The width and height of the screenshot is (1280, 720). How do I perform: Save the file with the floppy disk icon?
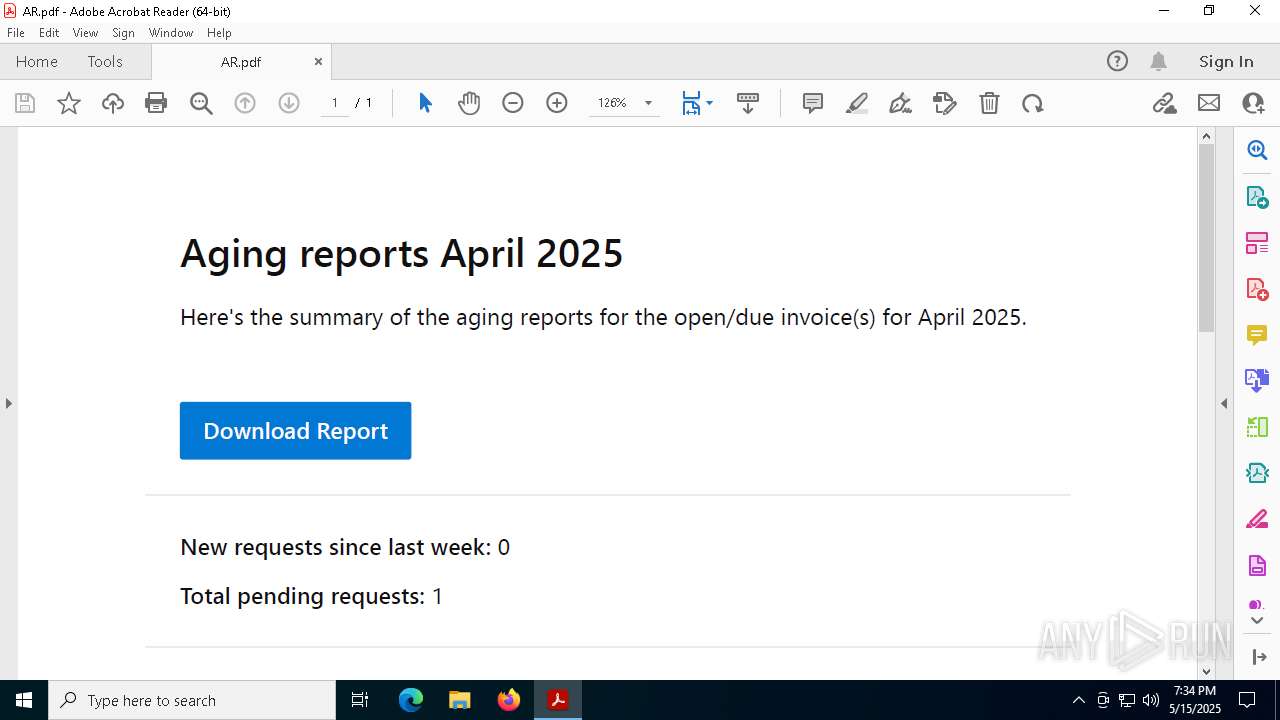click(x=25, y=103)
